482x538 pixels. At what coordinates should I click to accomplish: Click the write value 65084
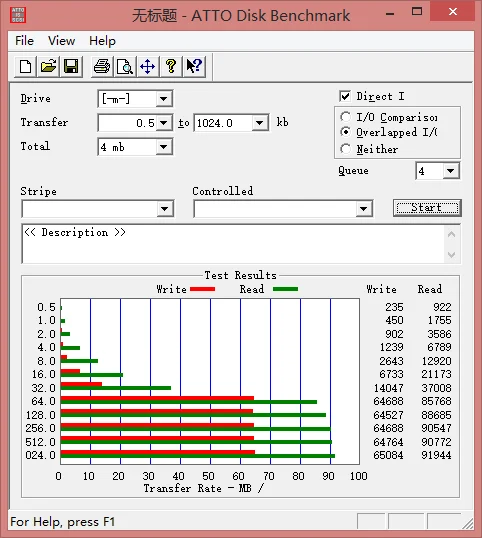[x=388, y=455]
